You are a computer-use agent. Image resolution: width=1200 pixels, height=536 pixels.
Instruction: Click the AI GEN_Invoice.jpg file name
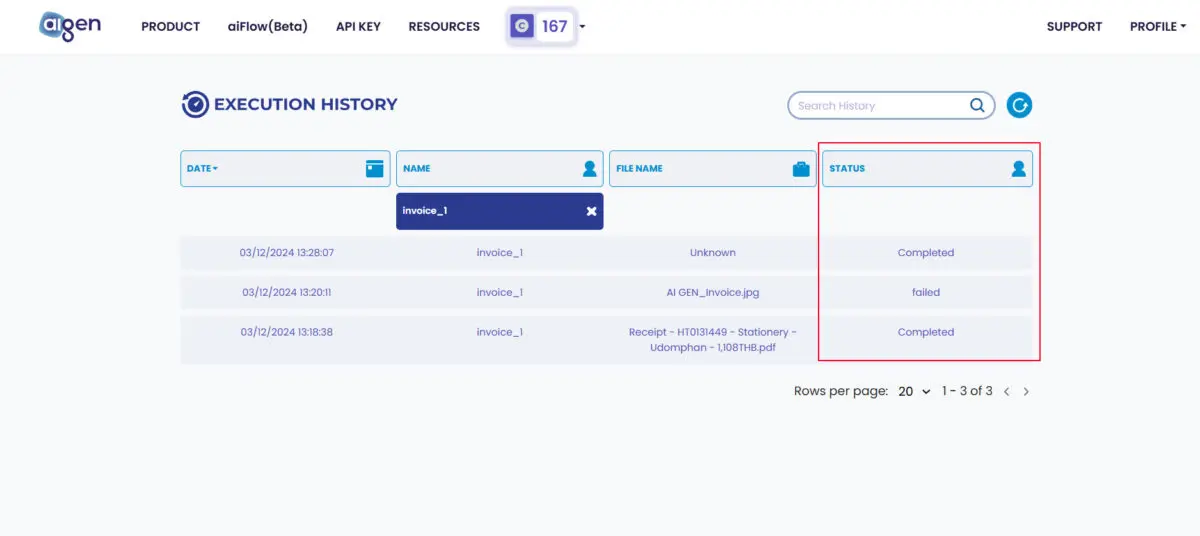click(x=713, y=292)
